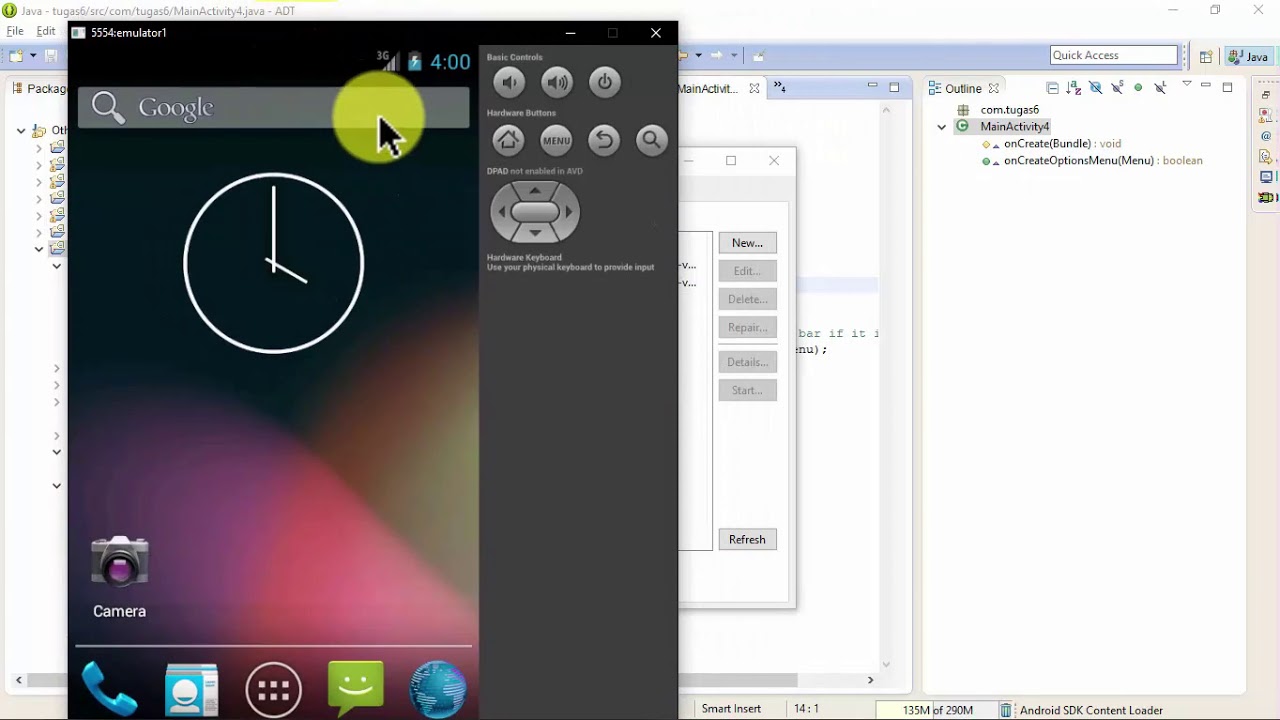This screenshot has width=1280, height=720.
Task: Click the Package Explorer tab
Action: click(40, 88)
